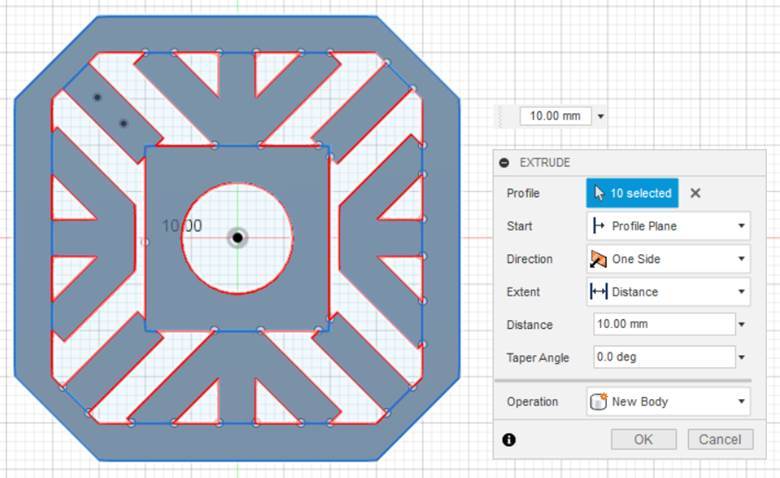Click the cursor icon in Profile selector
780x478 pixels.
tap(599, 193)
